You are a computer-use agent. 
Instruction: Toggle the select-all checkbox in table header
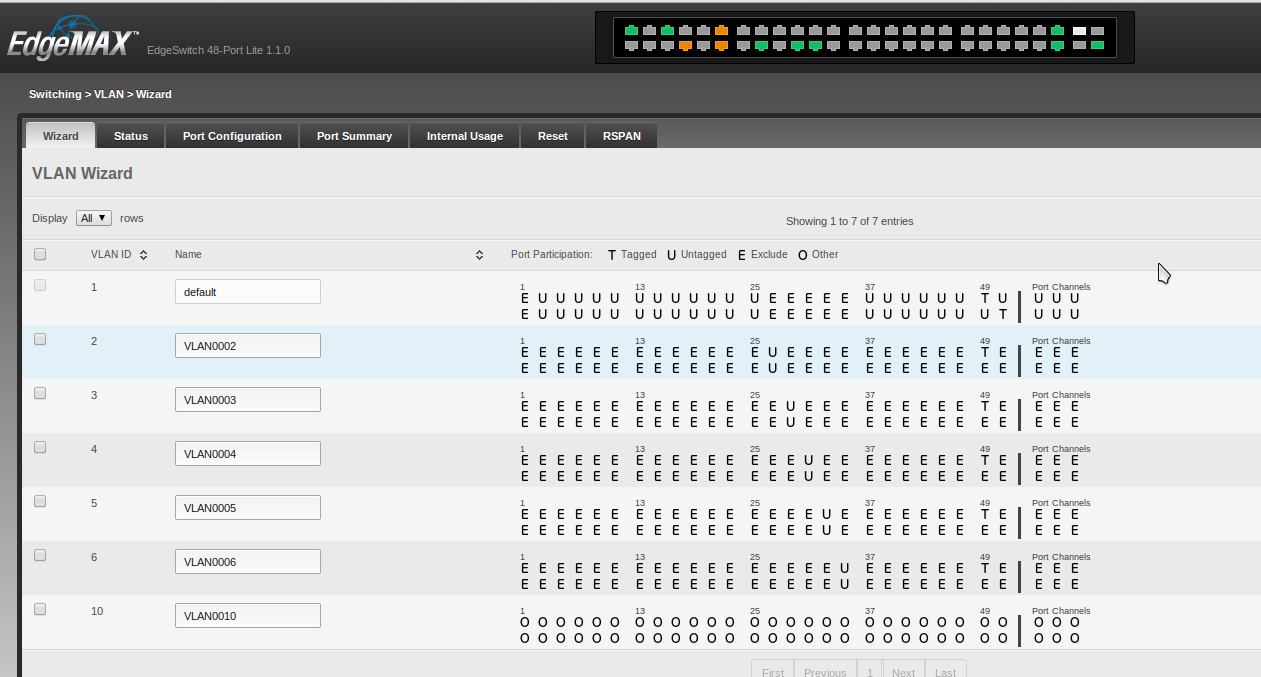(x=40, y=254)
